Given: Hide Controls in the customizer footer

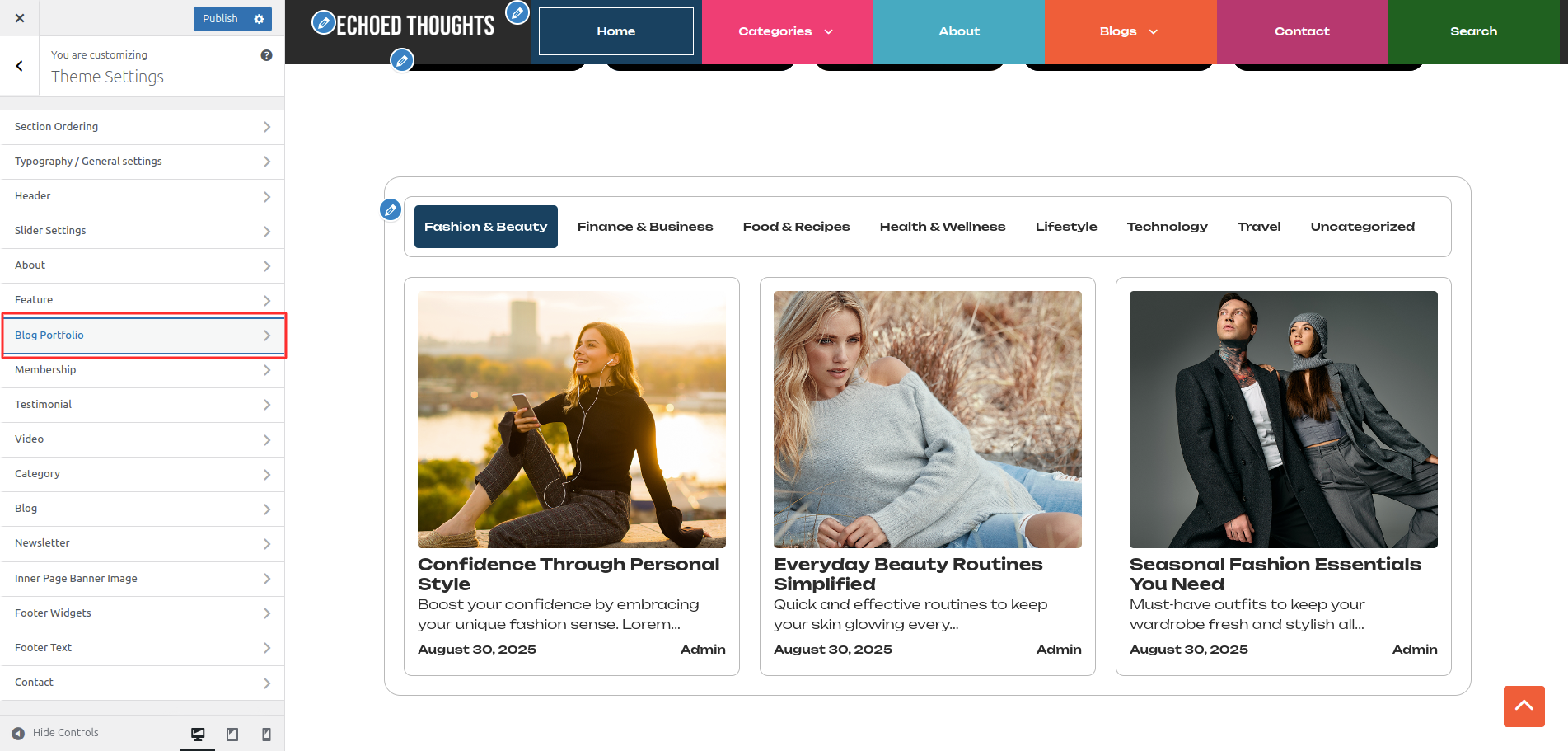Looking at the screenshot, I should pos(55,733).
